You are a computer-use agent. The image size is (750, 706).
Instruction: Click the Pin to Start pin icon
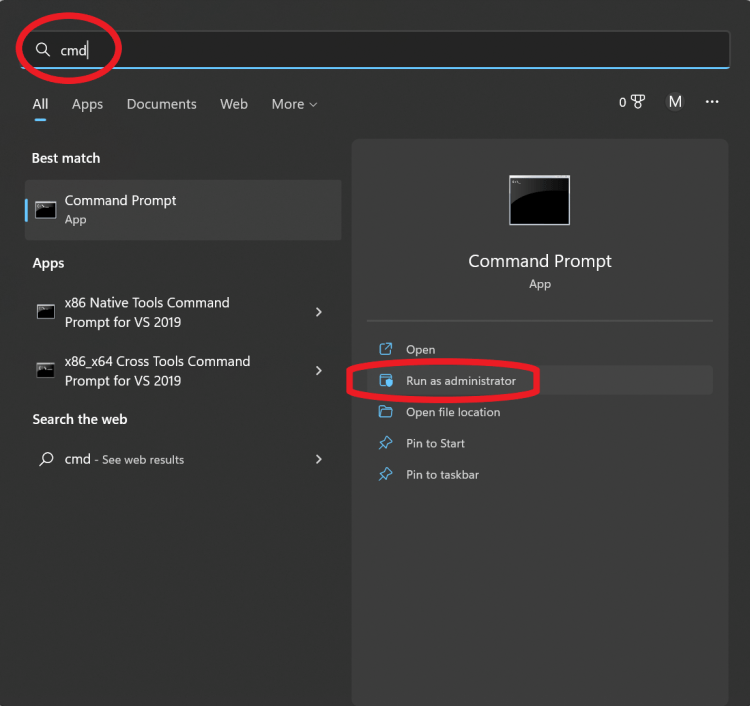pos(386,443)
